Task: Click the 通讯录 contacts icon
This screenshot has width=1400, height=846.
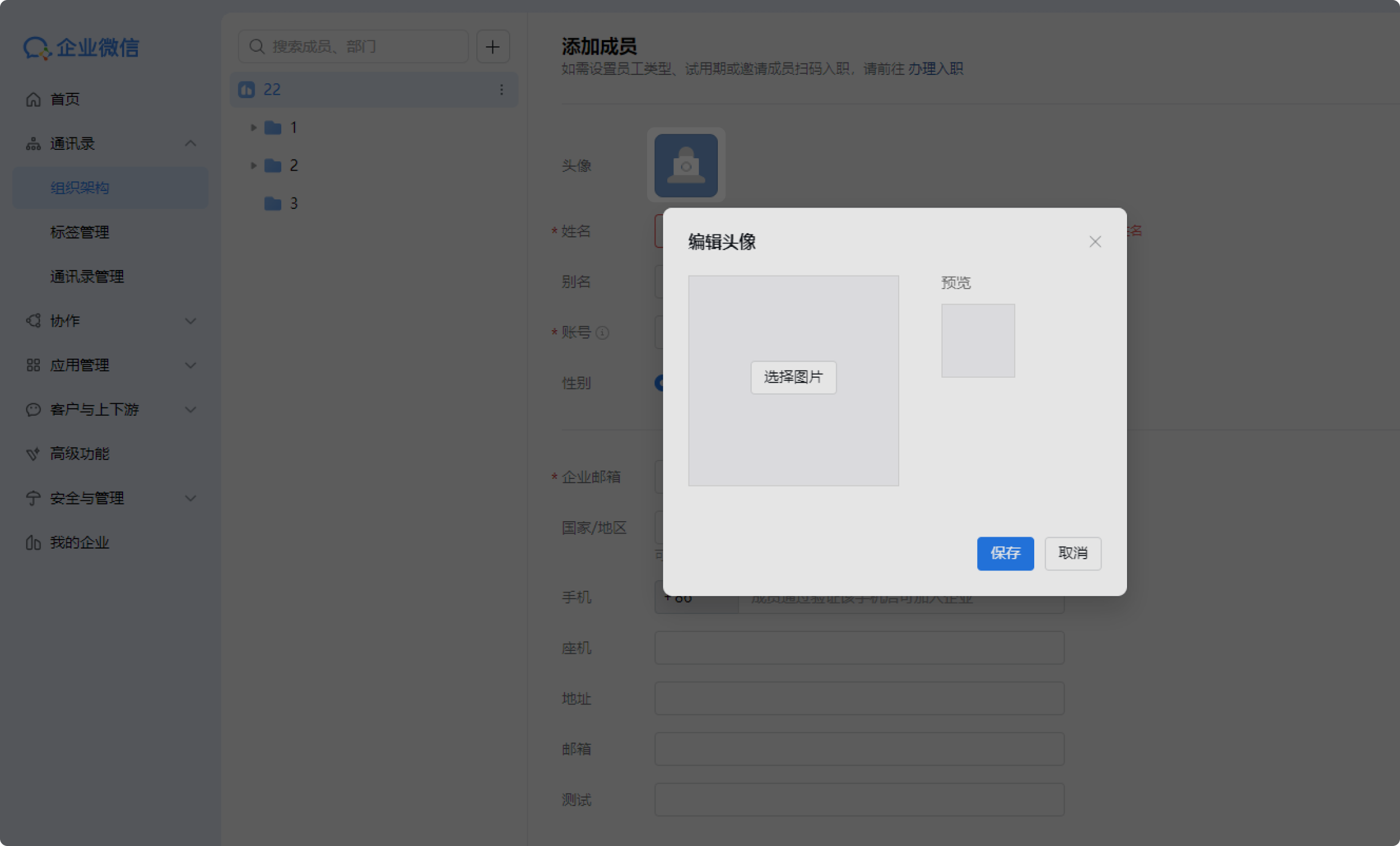Action: (x=33, y=143)
